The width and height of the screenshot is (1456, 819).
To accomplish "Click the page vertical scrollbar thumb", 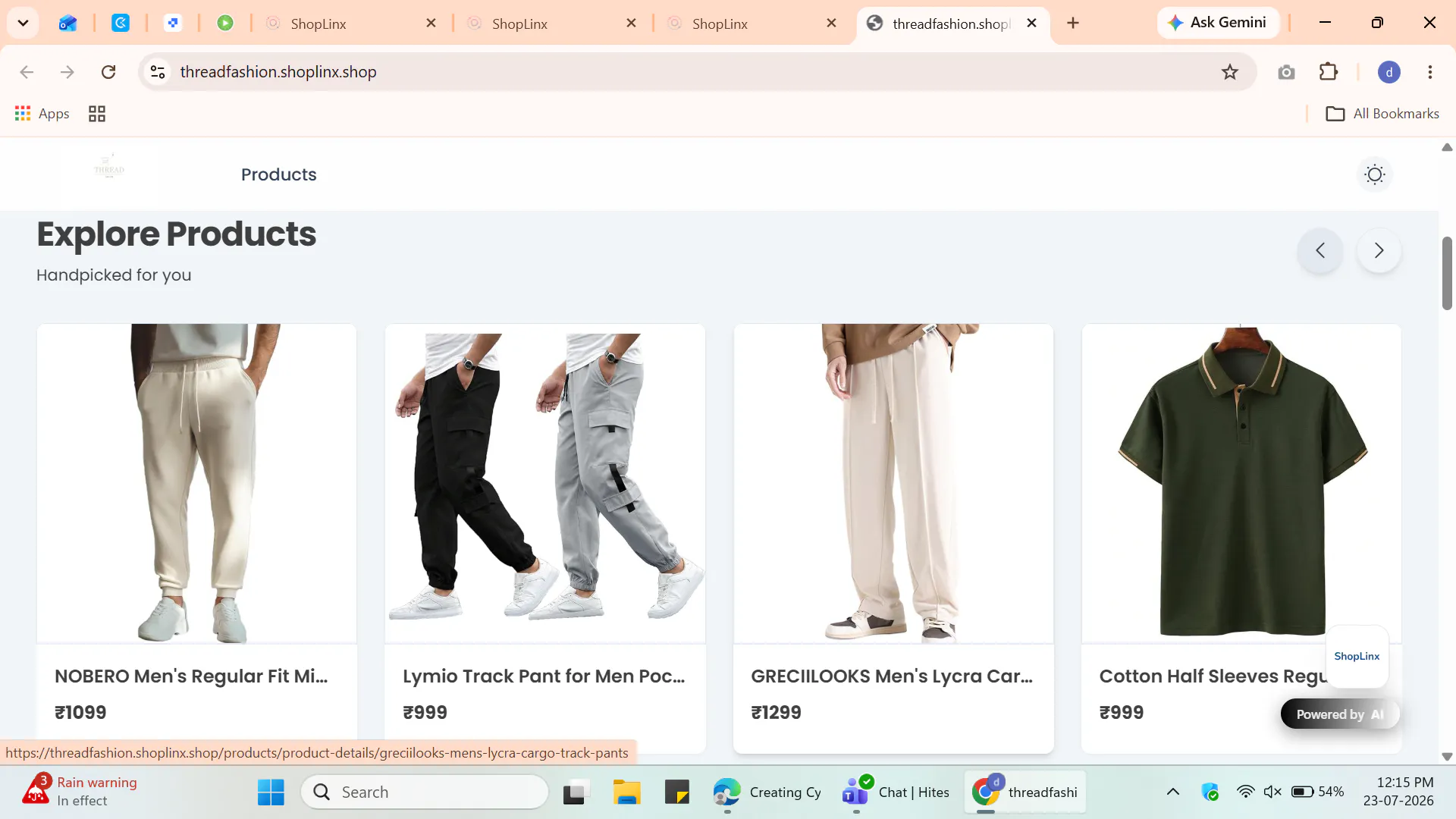I will pos(1447,273).
